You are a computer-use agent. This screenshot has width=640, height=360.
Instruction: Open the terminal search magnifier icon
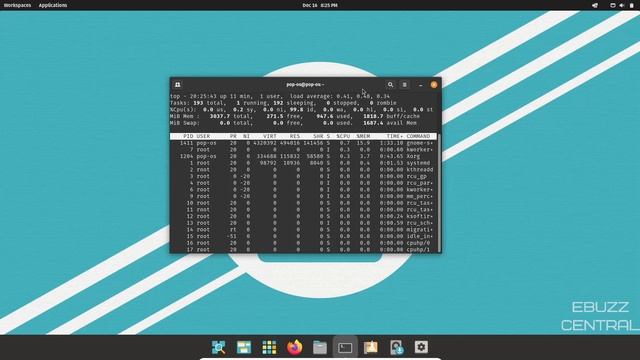(x=390, y=84)
